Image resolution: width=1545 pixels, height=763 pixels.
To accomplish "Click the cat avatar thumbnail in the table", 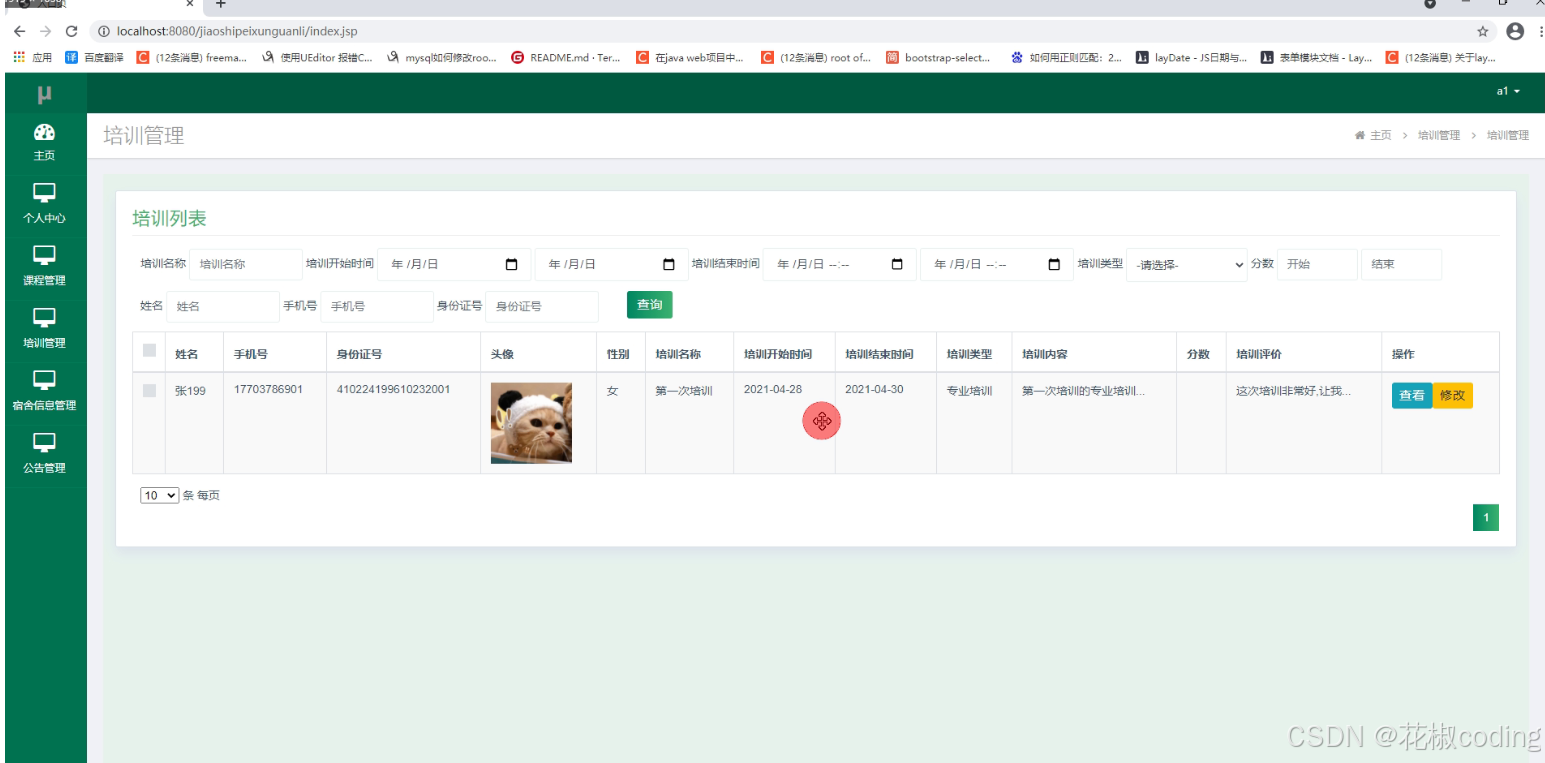I will pyautogui.click(x=531, y=422).
